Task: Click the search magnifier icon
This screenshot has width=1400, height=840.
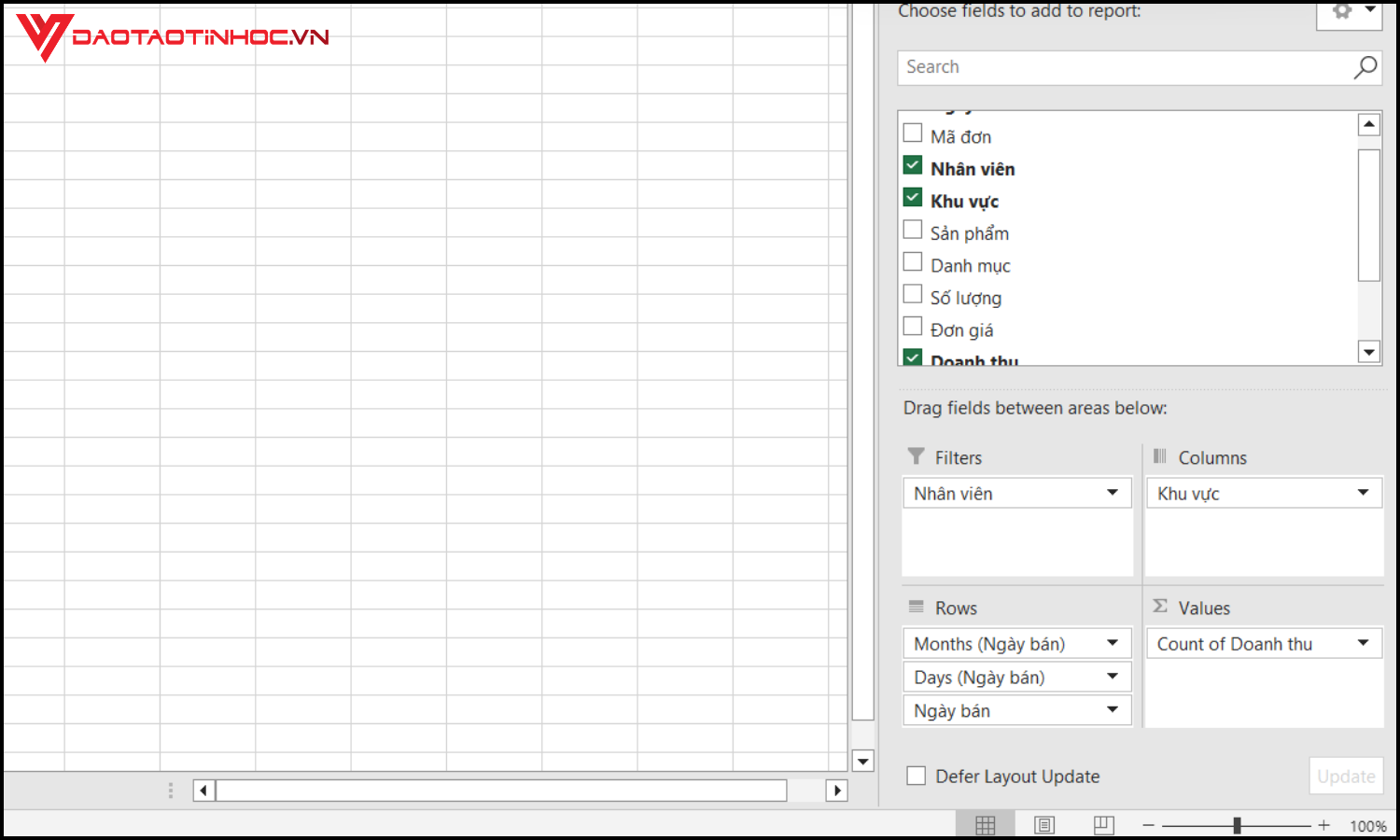Action: (x=1365, y=67)
